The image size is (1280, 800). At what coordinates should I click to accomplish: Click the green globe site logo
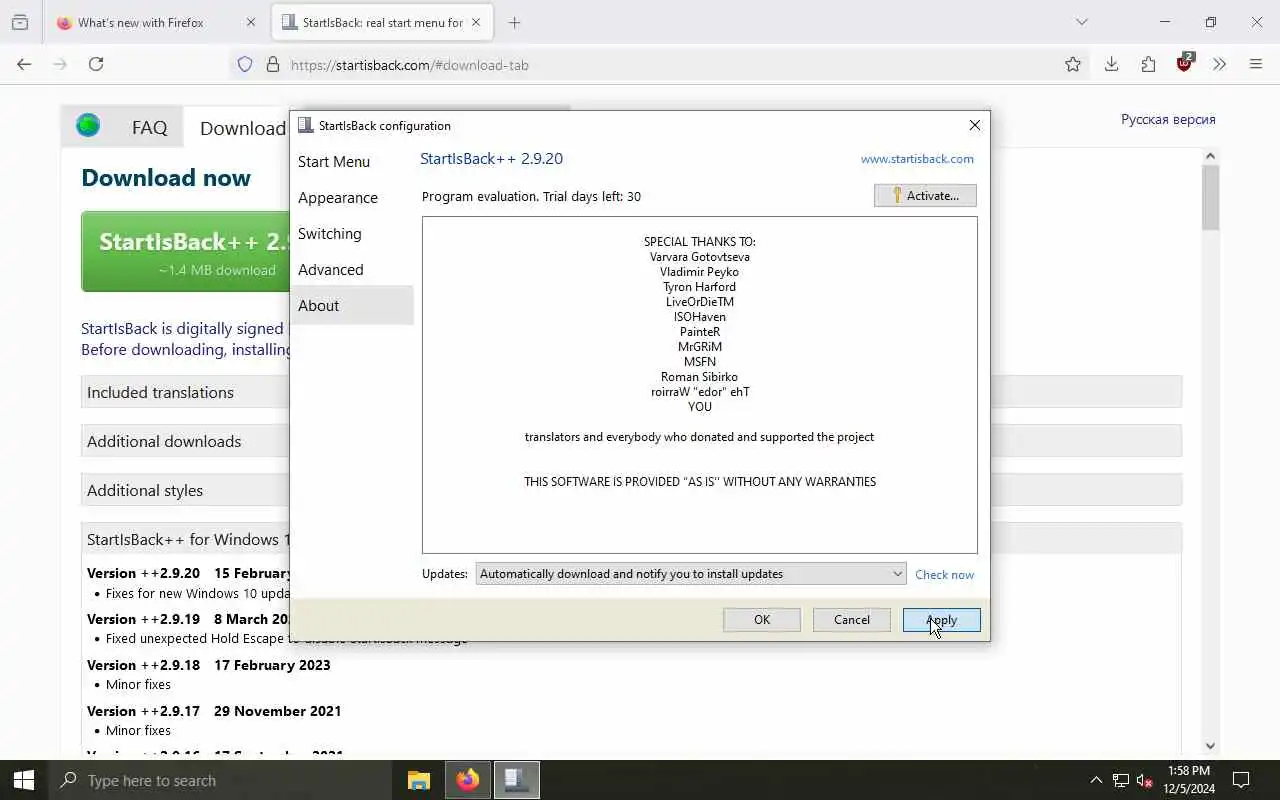(88, 126)
